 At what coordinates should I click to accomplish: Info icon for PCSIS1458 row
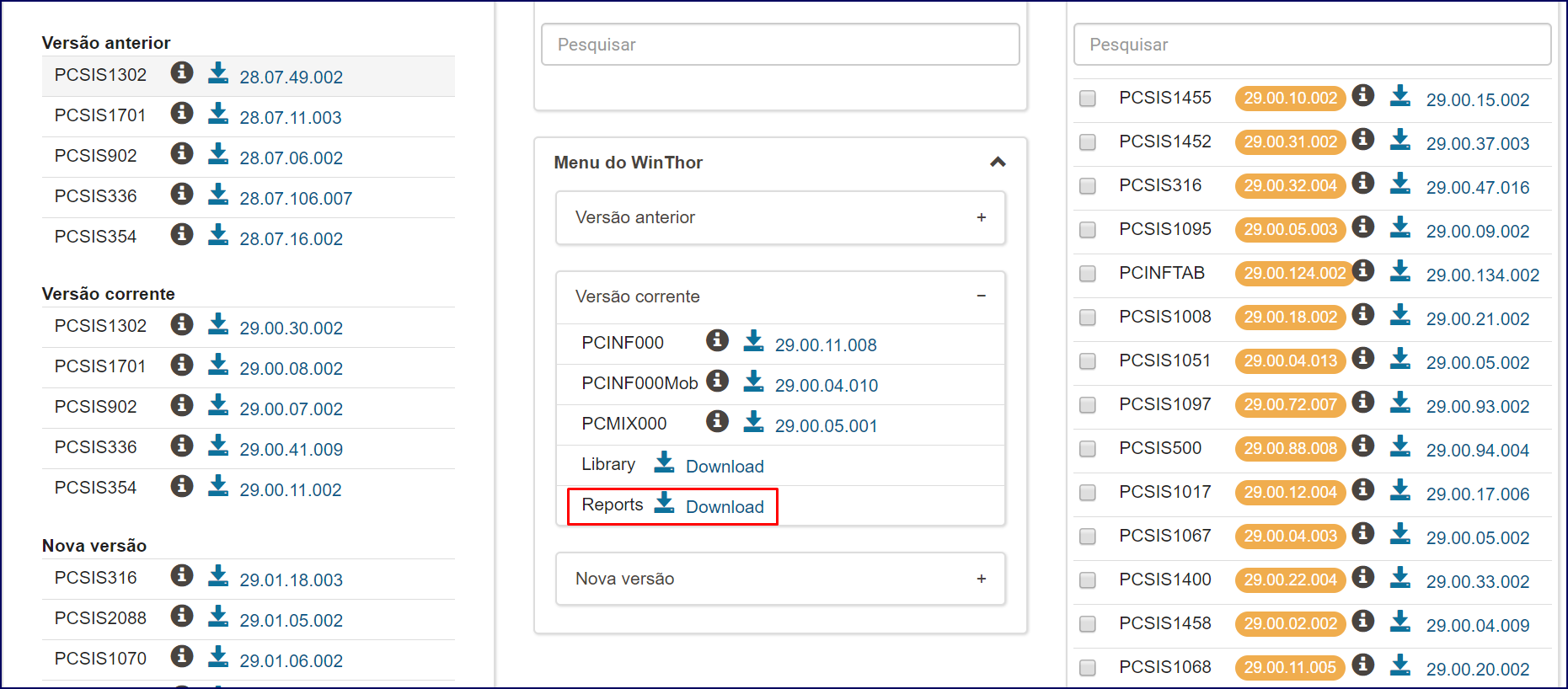[x=1363, y=621]
